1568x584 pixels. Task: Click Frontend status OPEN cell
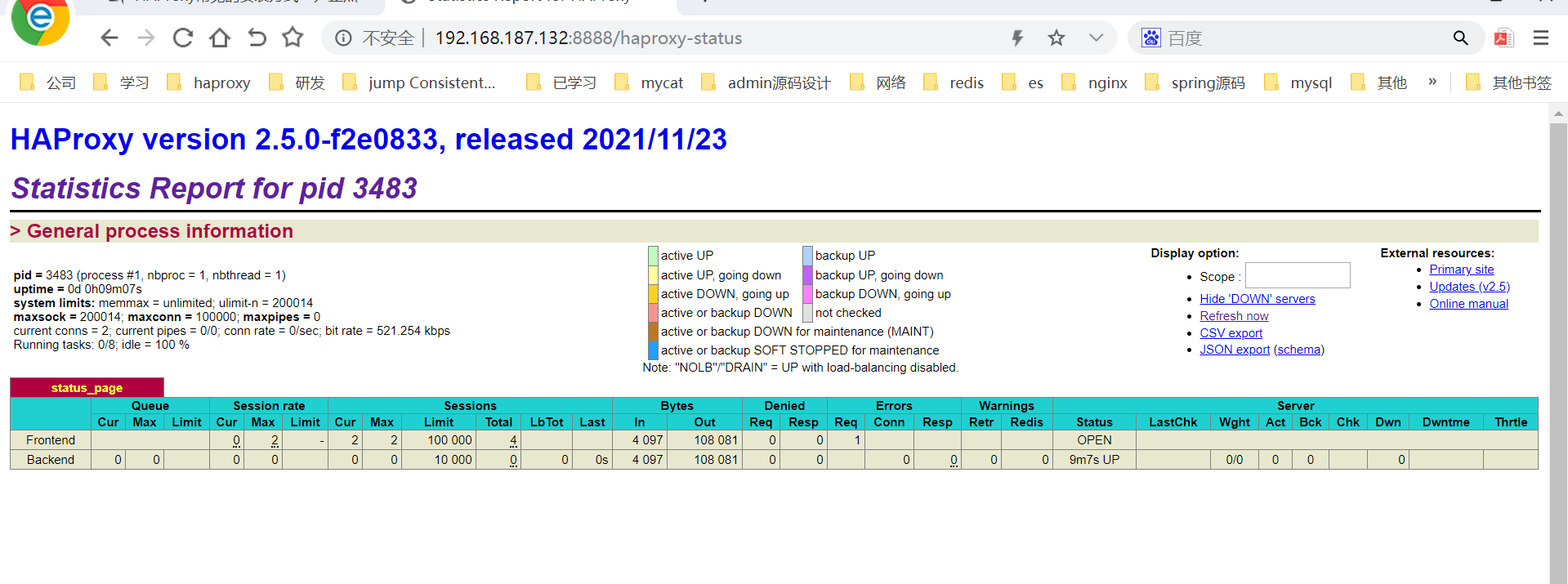click(x=1094, y=440)
